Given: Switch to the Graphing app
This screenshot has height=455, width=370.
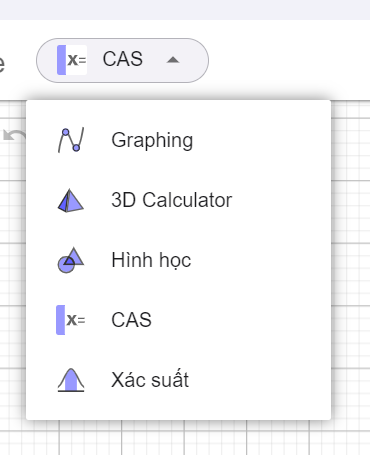Looking at the screenshot, I should pos(178,140).
